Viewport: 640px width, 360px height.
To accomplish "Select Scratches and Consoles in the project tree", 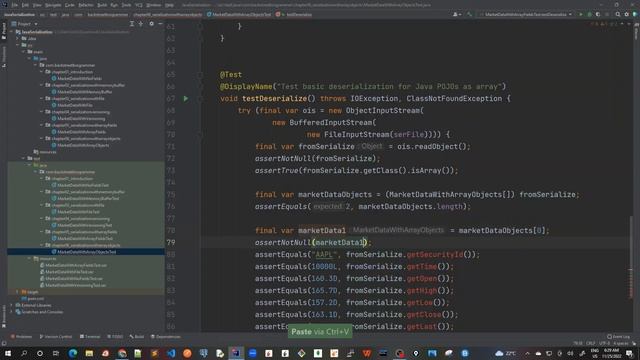I will point(40,312).
